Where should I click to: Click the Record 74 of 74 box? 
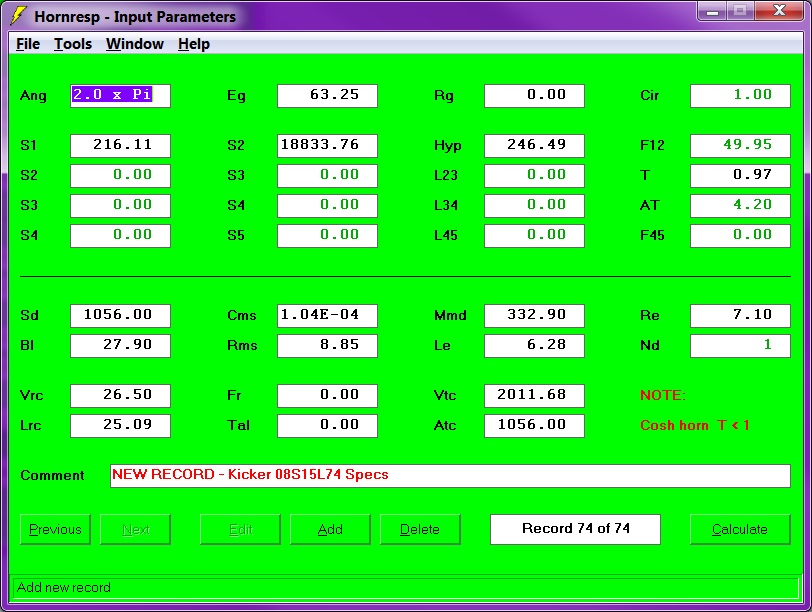point(575,529)
